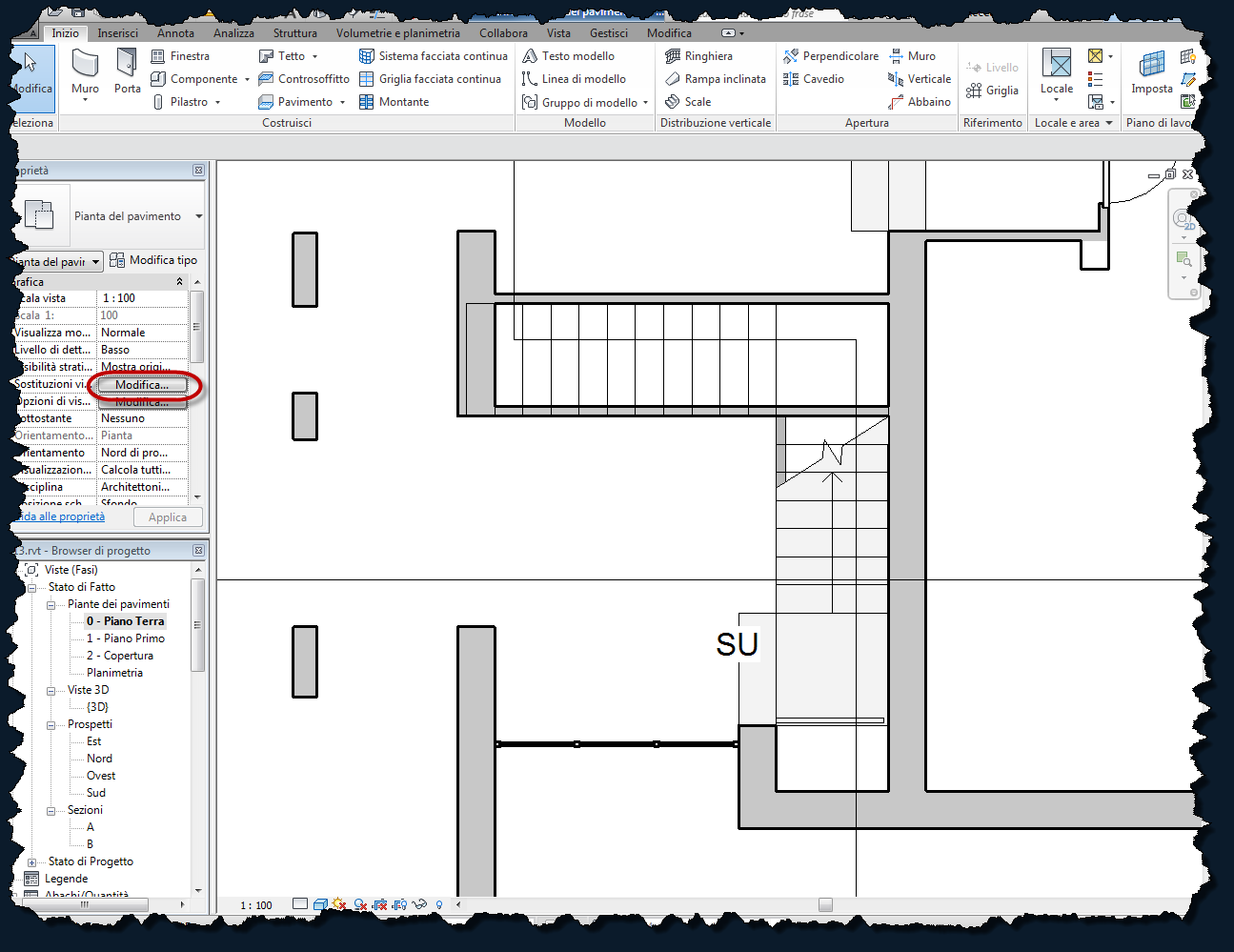This screenshot has width=1234, height=952.
Task: Select the 1 - Piano Primo view
Action: 125,638
